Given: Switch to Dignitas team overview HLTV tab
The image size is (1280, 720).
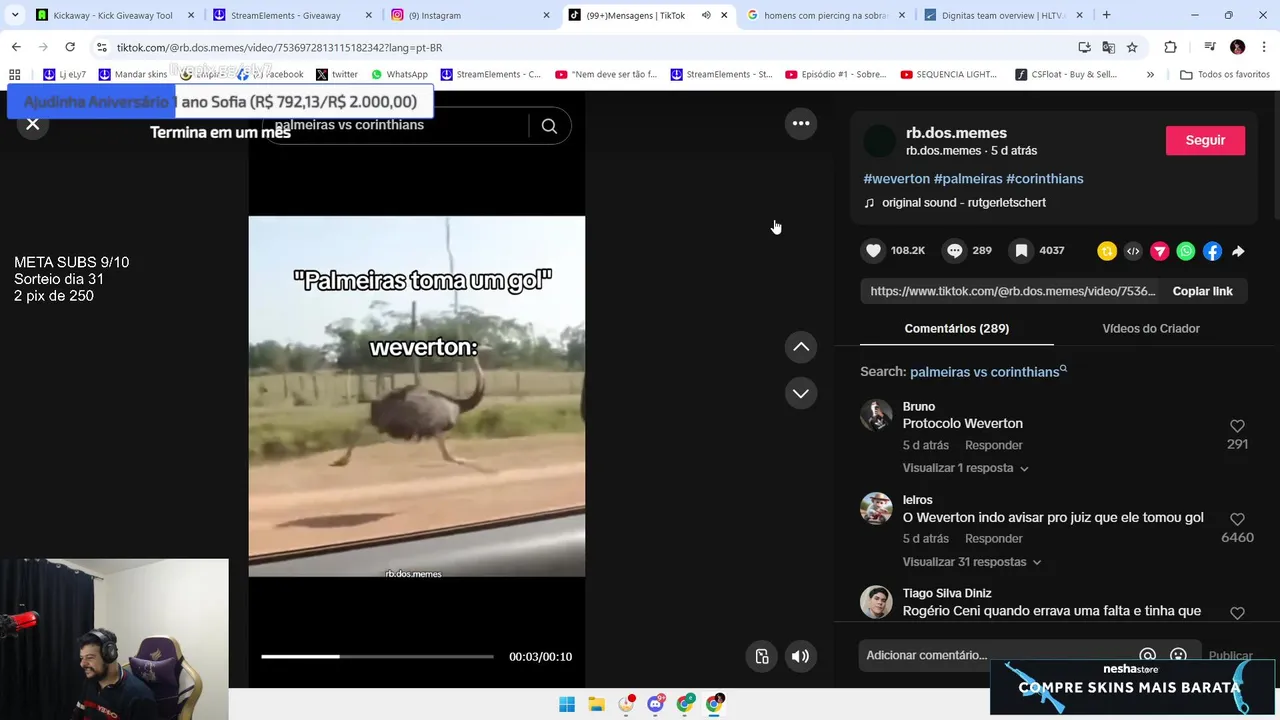Looking at the screenshot, I should [1004, 15].
